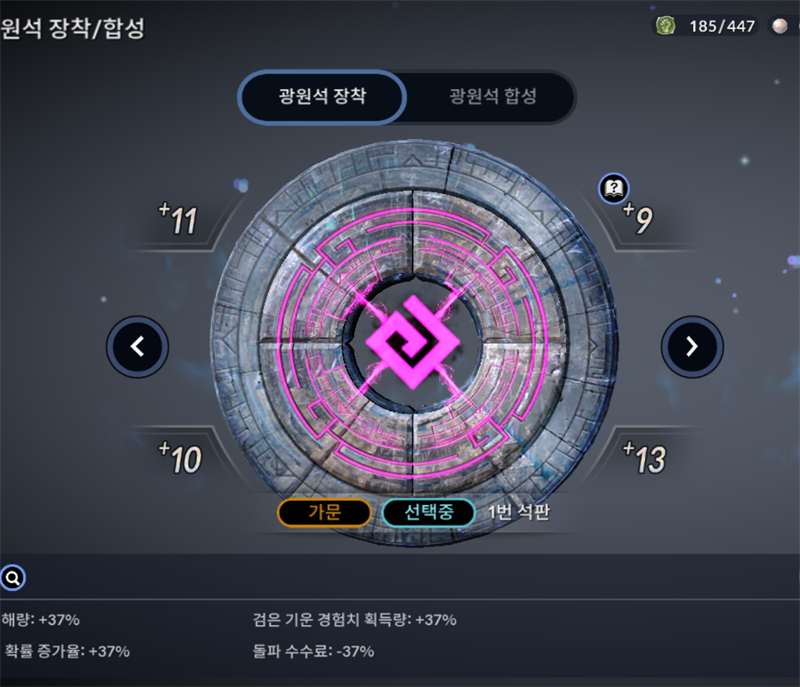Viewport: 800px width, 687px height.
Task: Select the +11 slot at upper left
Action: (178, 220)
